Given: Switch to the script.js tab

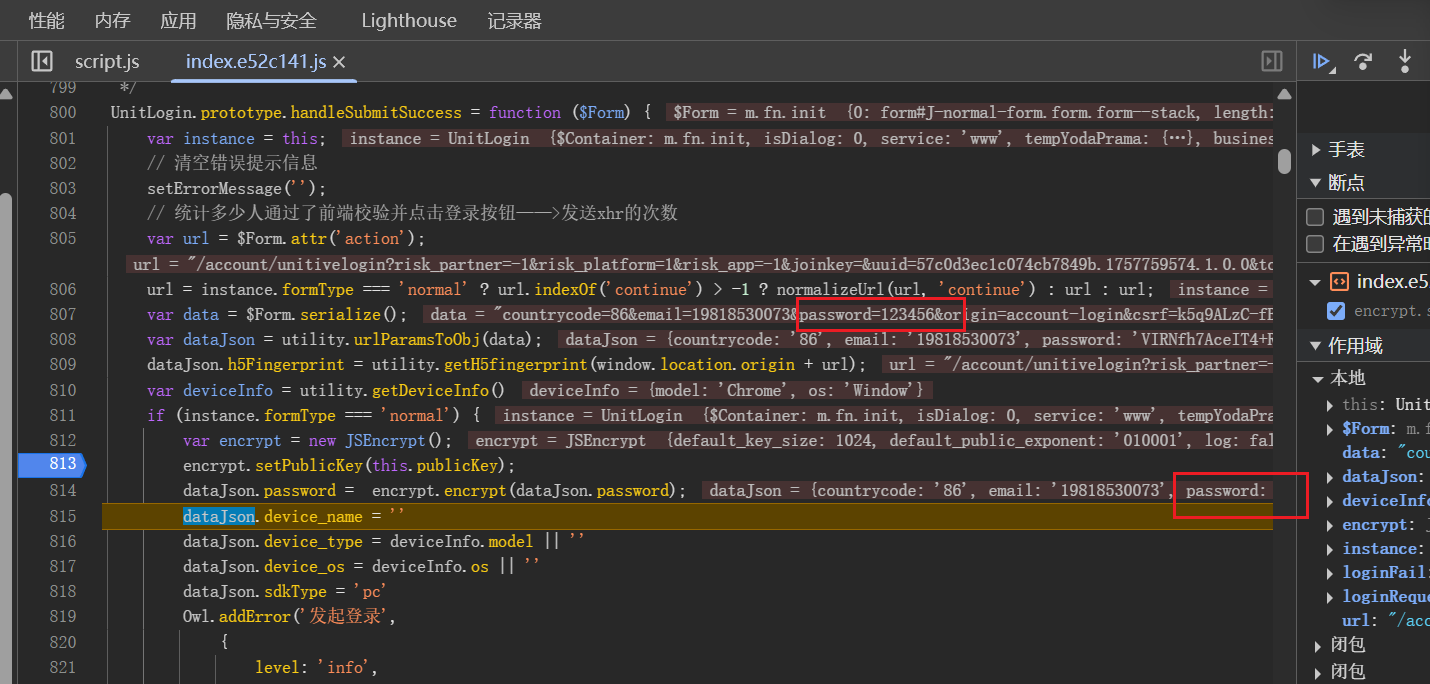Looking at the screenshot, I should (107, 62).
